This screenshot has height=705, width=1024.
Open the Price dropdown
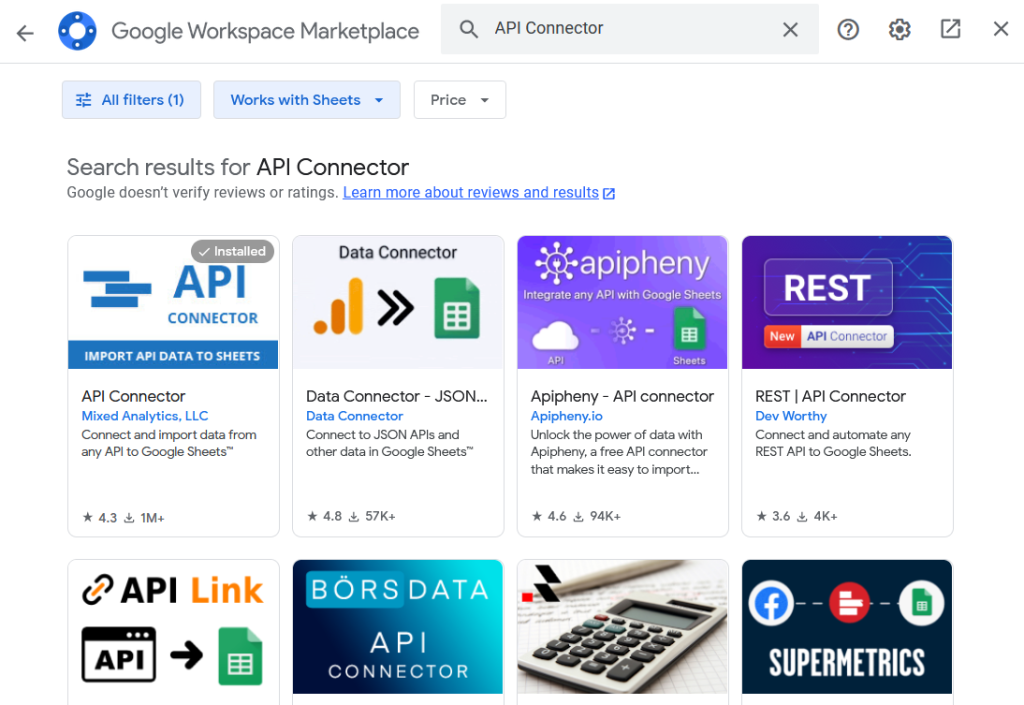click(x=459, y=100)
